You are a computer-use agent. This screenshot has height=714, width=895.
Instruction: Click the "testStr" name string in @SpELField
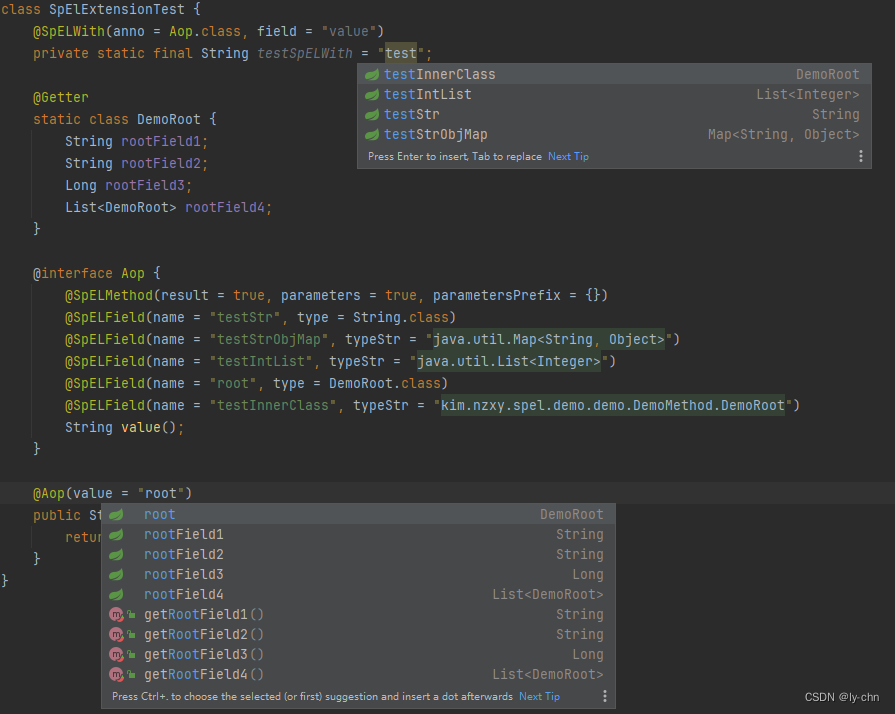[245, 317]
